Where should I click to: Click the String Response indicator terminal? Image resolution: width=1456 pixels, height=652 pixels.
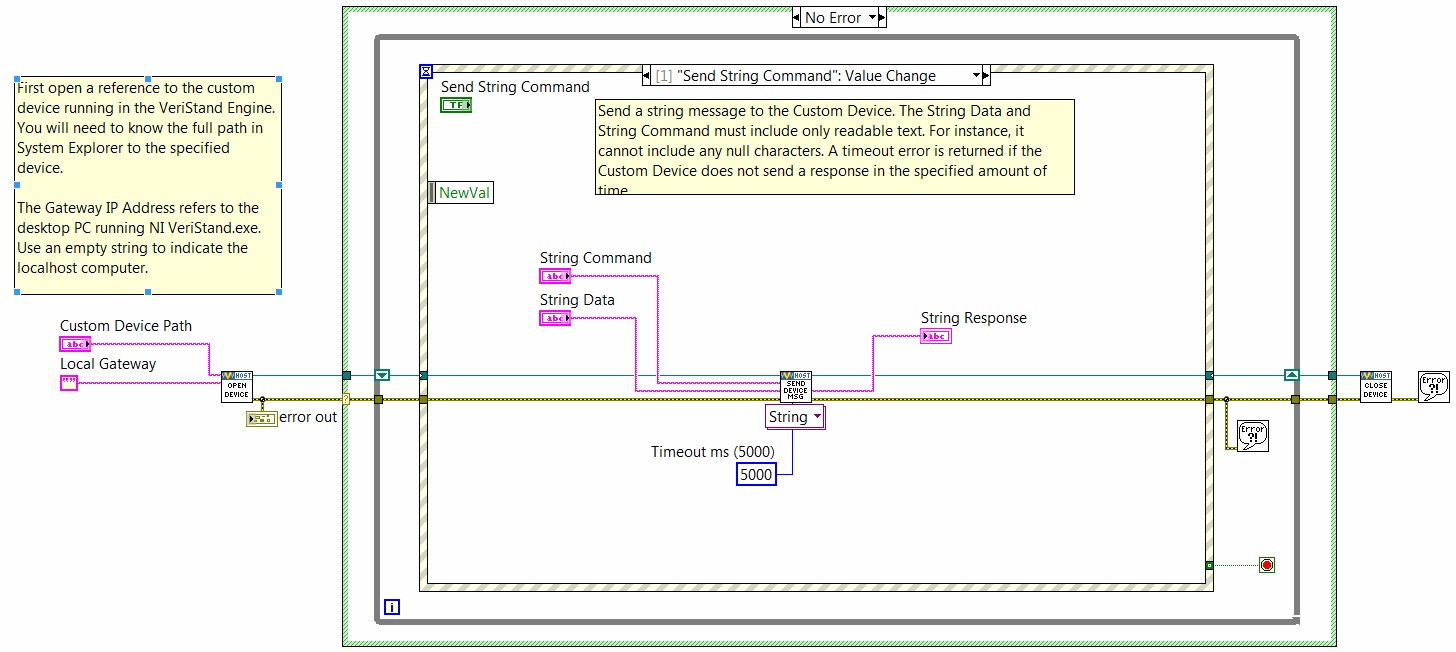[x=936, y=336]
